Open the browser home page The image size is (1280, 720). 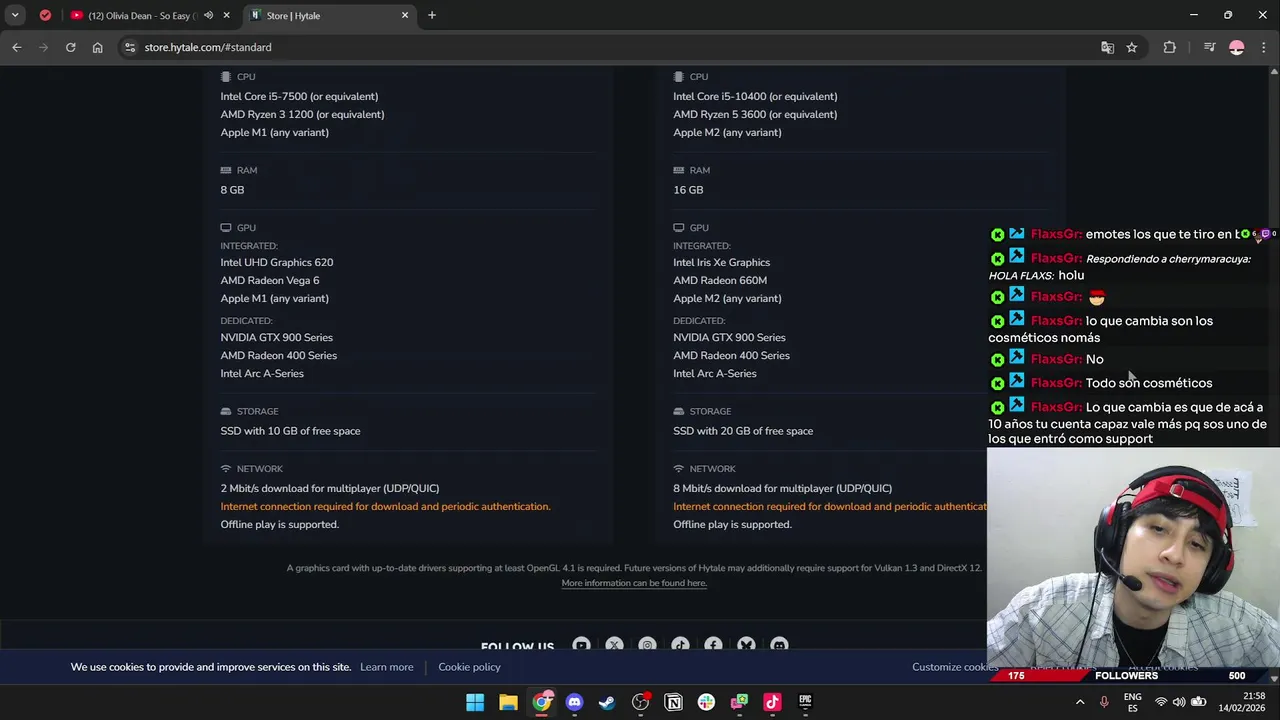pos(97,47)
